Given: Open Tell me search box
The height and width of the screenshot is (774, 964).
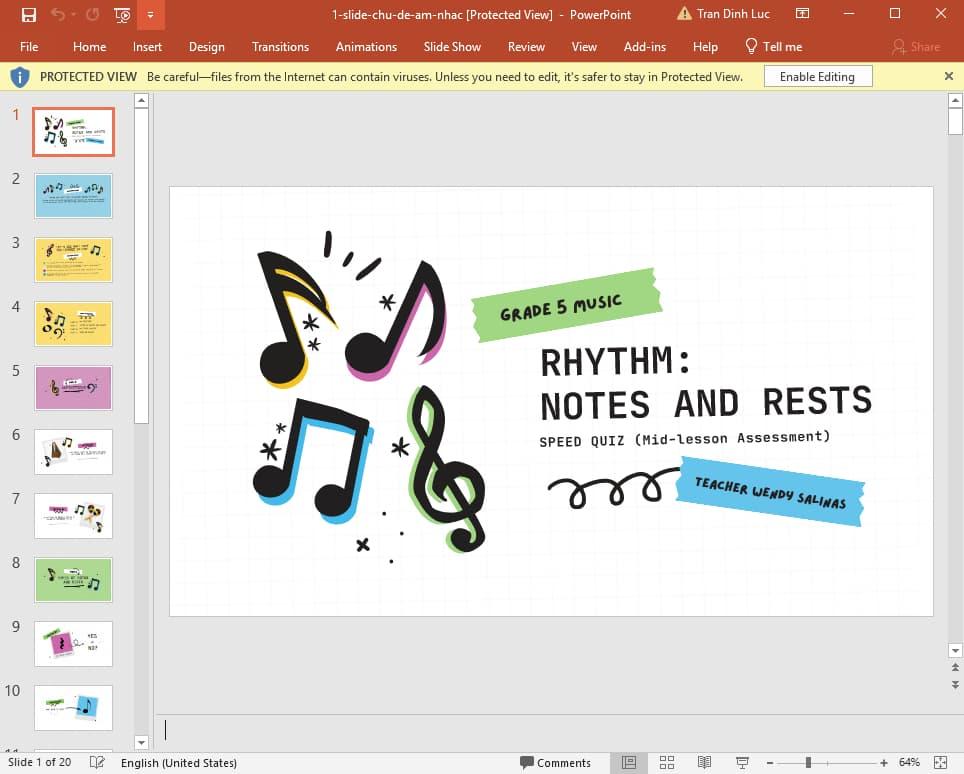Looking at the screenshot, I should pyautogui.click(x=774, y=47).
